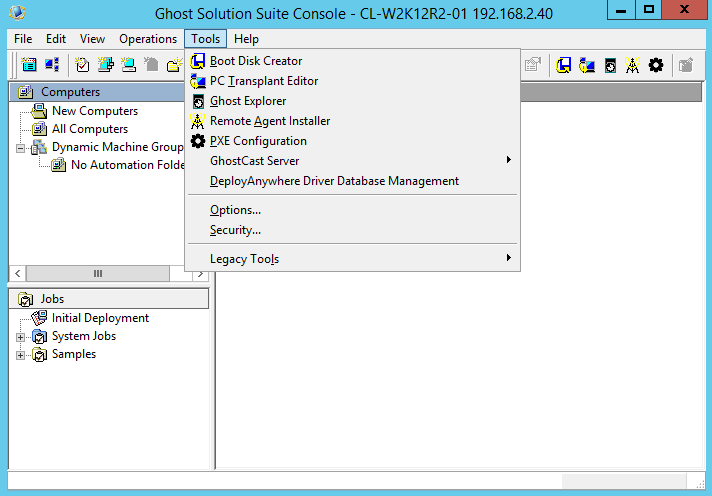
Task: Click the new job toolbar icon
Action: (83, 65)
